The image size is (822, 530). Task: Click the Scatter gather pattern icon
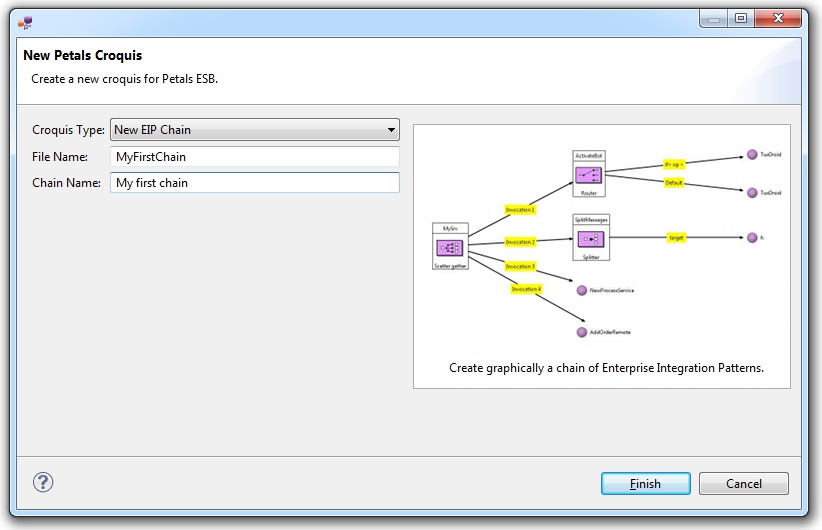tap(450, 248)
